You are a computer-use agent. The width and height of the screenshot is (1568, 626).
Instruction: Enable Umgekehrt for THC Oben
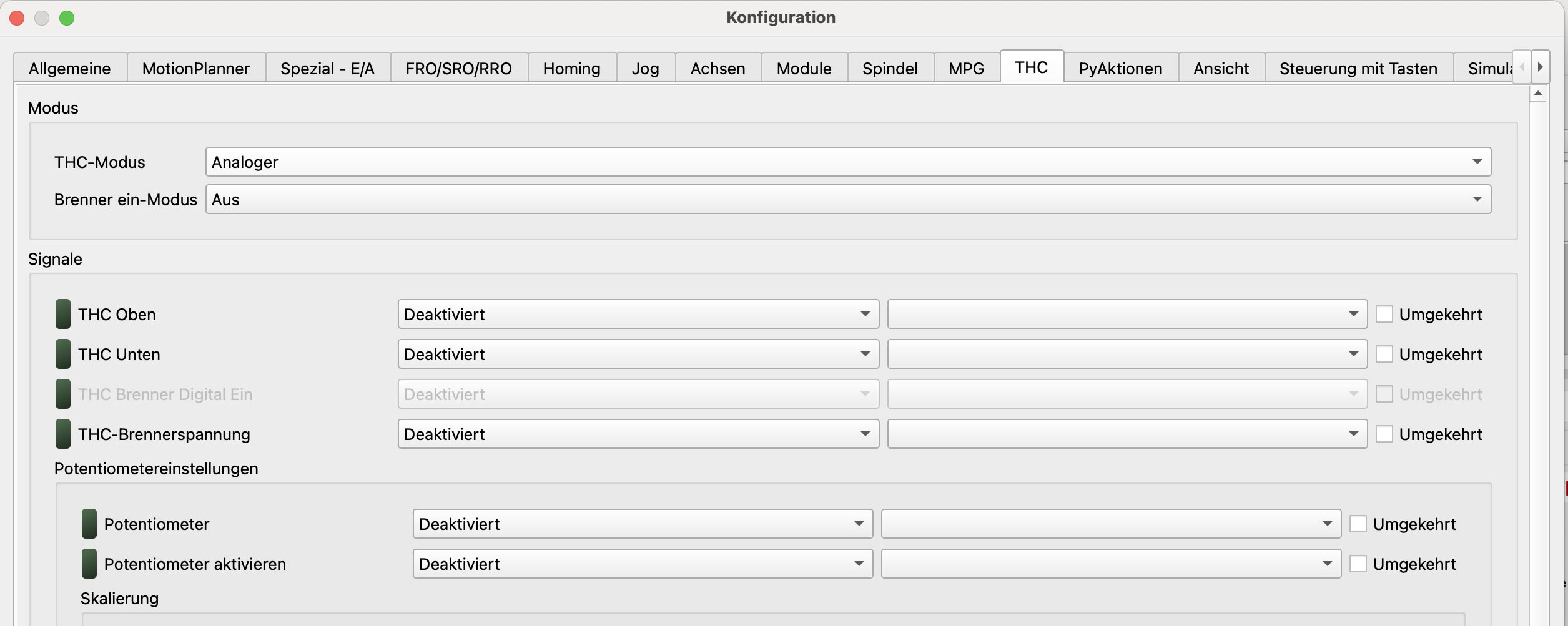tap(1384, 314)
